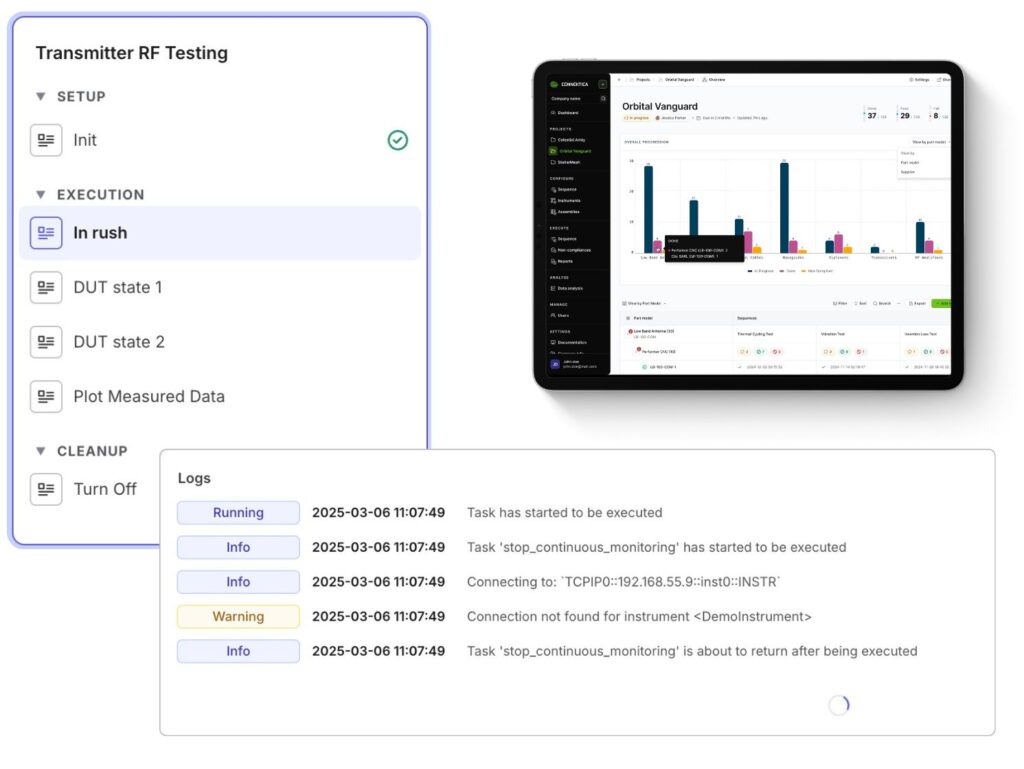Click the DUT state 2 step icon
Screen dimensions: 1024x769
[46, 342]
